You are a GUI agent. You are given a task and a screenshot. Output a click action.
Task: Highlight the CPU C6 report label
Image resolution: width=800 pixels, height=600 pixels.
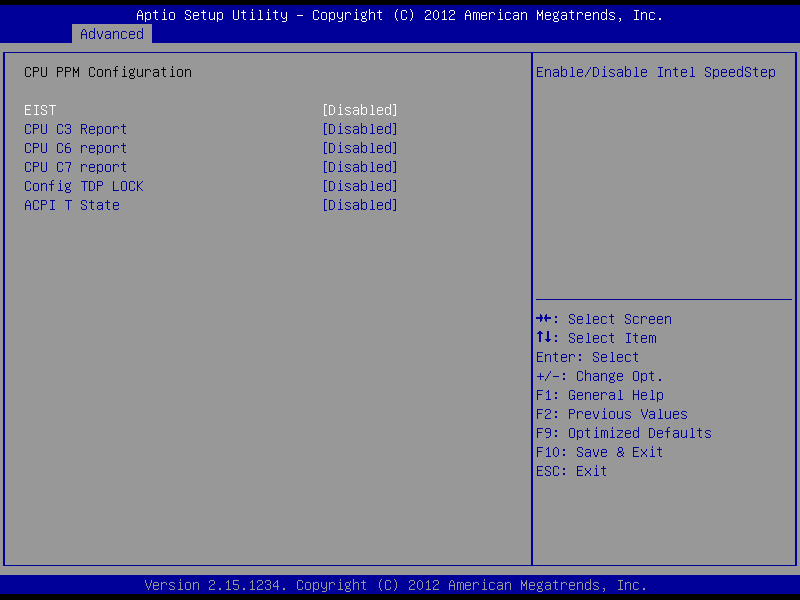click(75, 148)
